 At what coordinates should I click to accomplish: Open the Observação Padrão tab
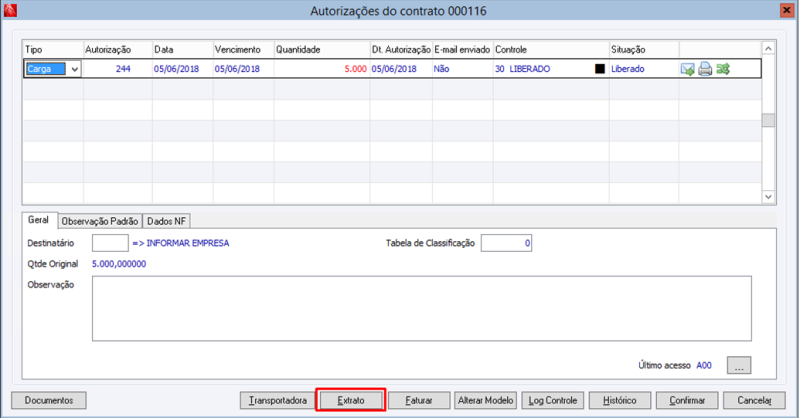100,221
